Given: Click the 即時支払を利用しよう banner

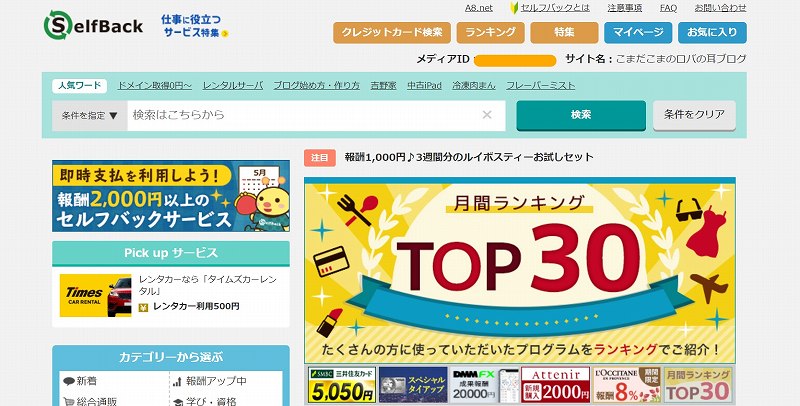Looking at the screenshot, I should click(171, 196).
